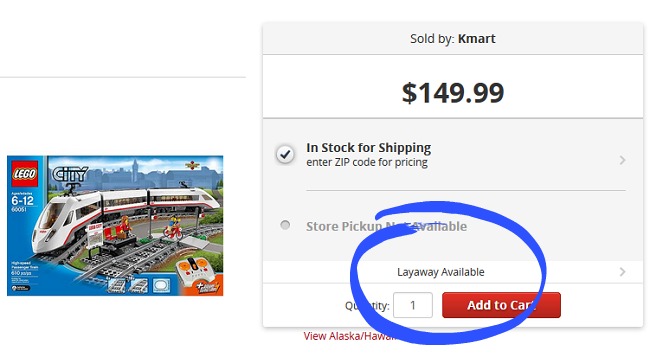Open the LEGO City train product image

115,226
